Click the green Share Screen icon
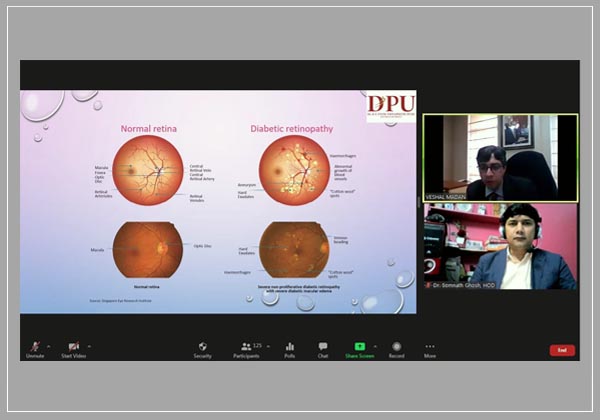Image resolution: width=600 pixels, height=420 pixels. point(359,346)
